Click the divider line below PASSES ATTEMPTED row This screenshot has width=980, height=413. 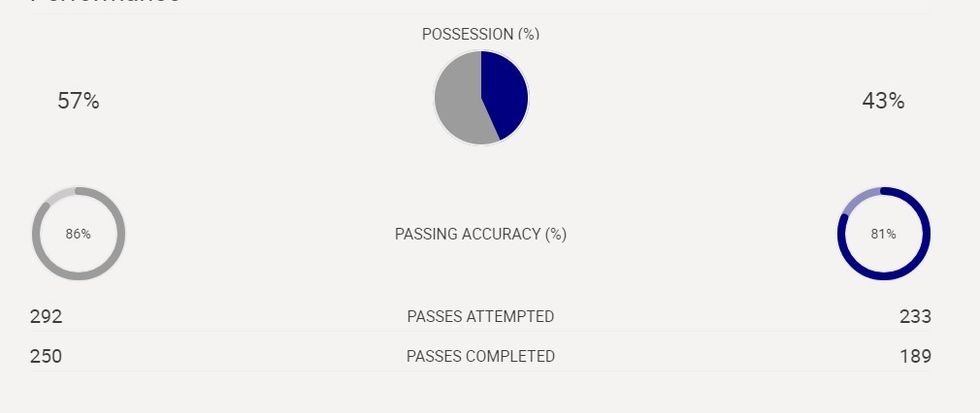click(x=480, y=332)
